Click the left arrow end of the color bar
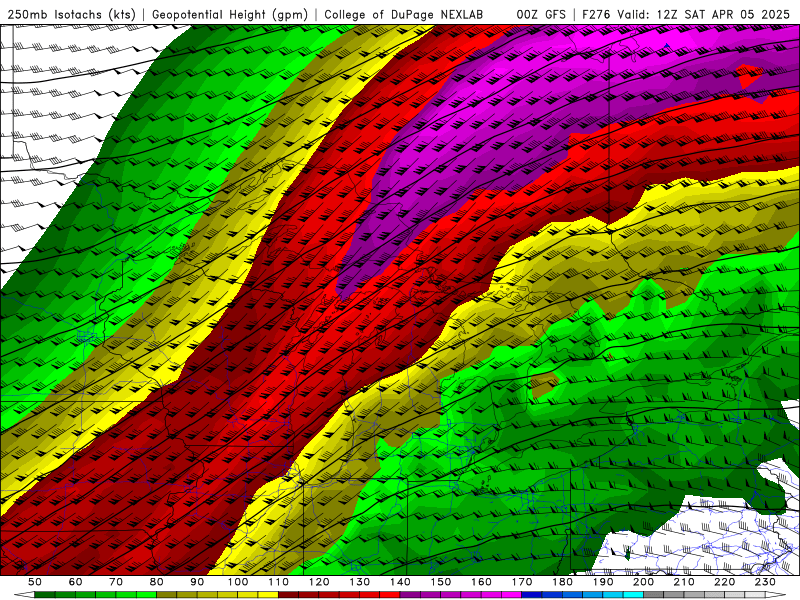This screenshot has height=600, width=800. coord(24,594)
